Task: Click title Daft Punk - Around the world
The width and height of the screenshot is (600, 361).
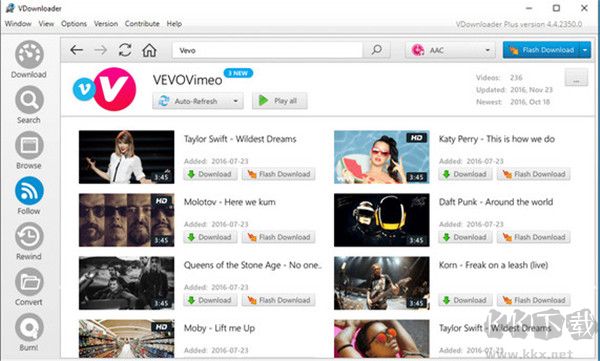Action: (496, 202)
